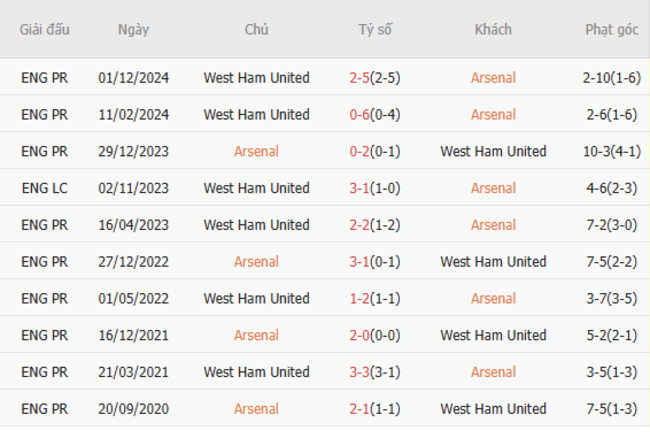Click the 2-1 score on 20/09/2020
Viewport: 650px width, 438px height.
point(360,409)
